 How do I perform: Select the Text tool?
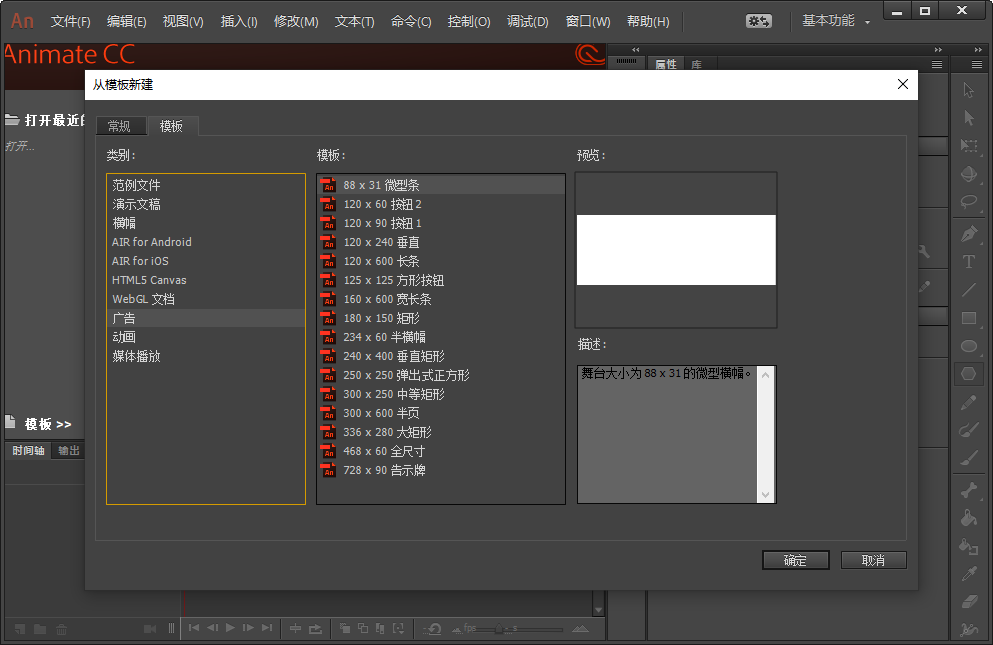[968, 260]
